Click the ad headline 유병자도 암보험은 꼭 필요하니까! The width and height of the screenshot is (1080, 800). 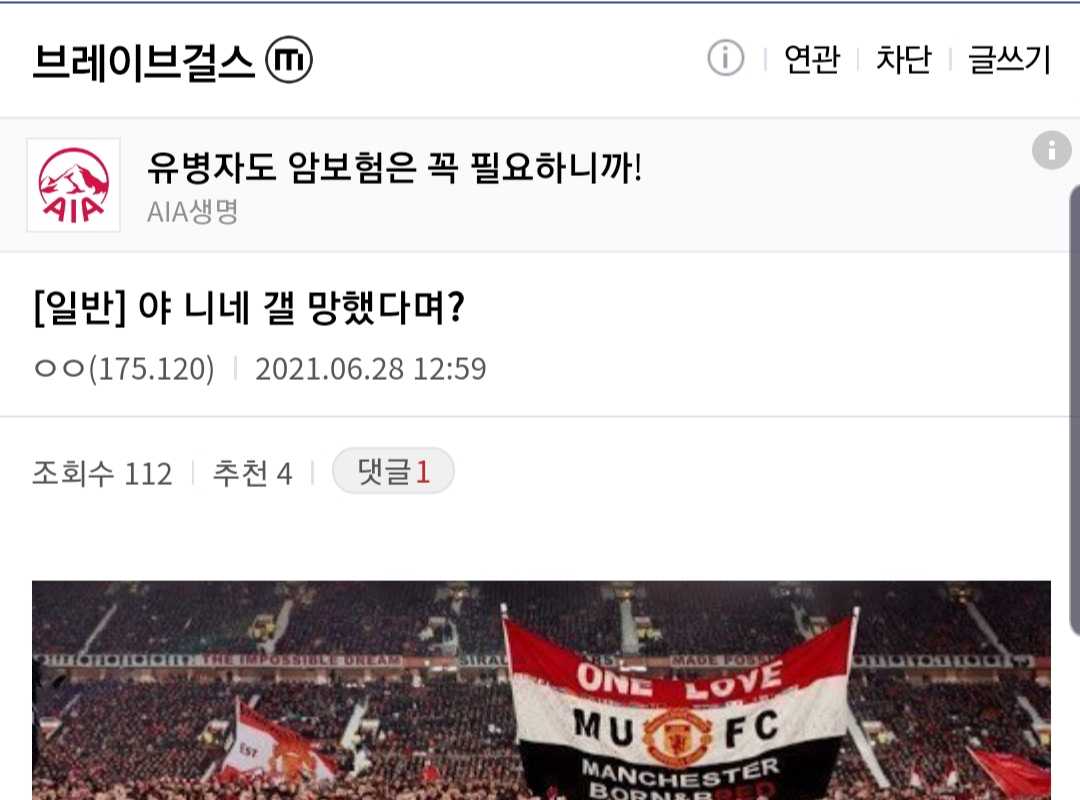tap(395, 168)
